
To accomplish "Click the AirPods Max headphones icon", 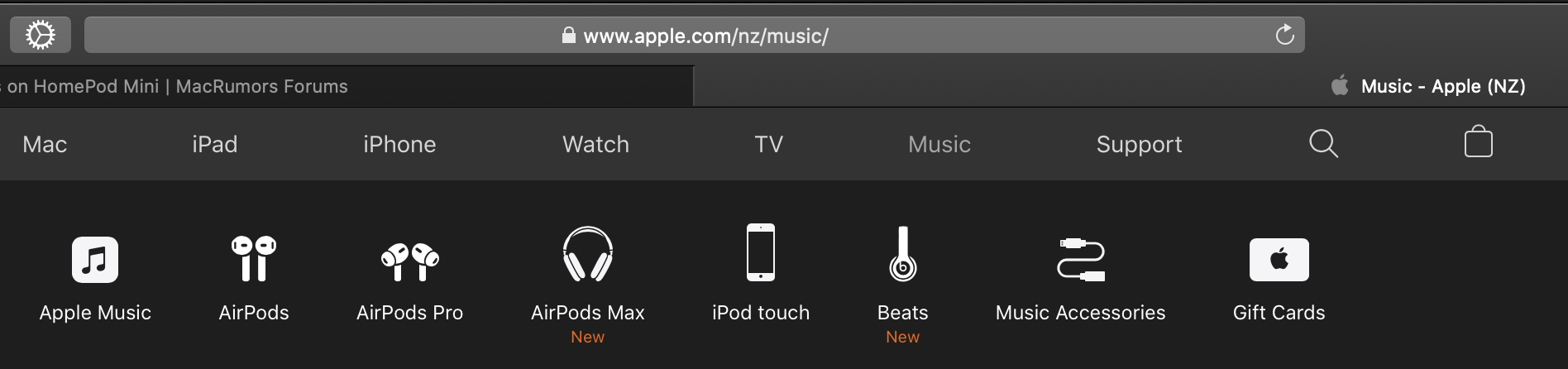I will pos(588,255).
